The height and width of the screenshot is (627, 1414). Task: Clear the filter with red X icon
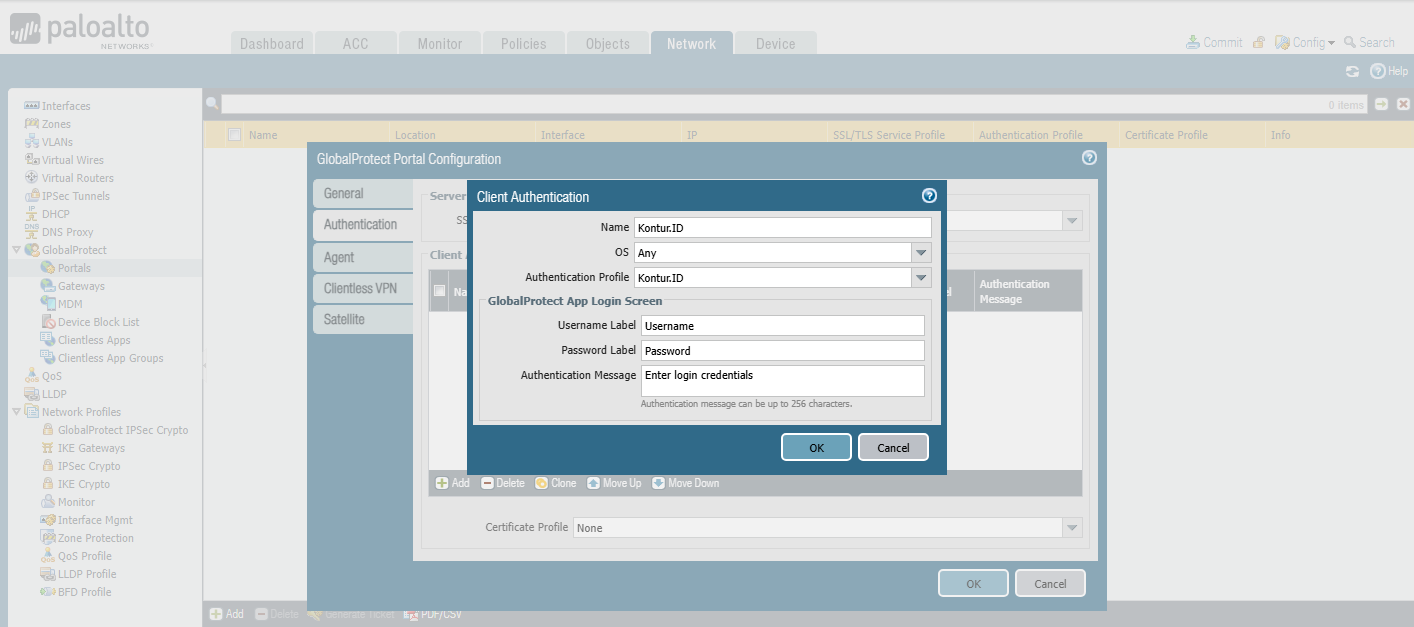click(x=1403, y=104)
